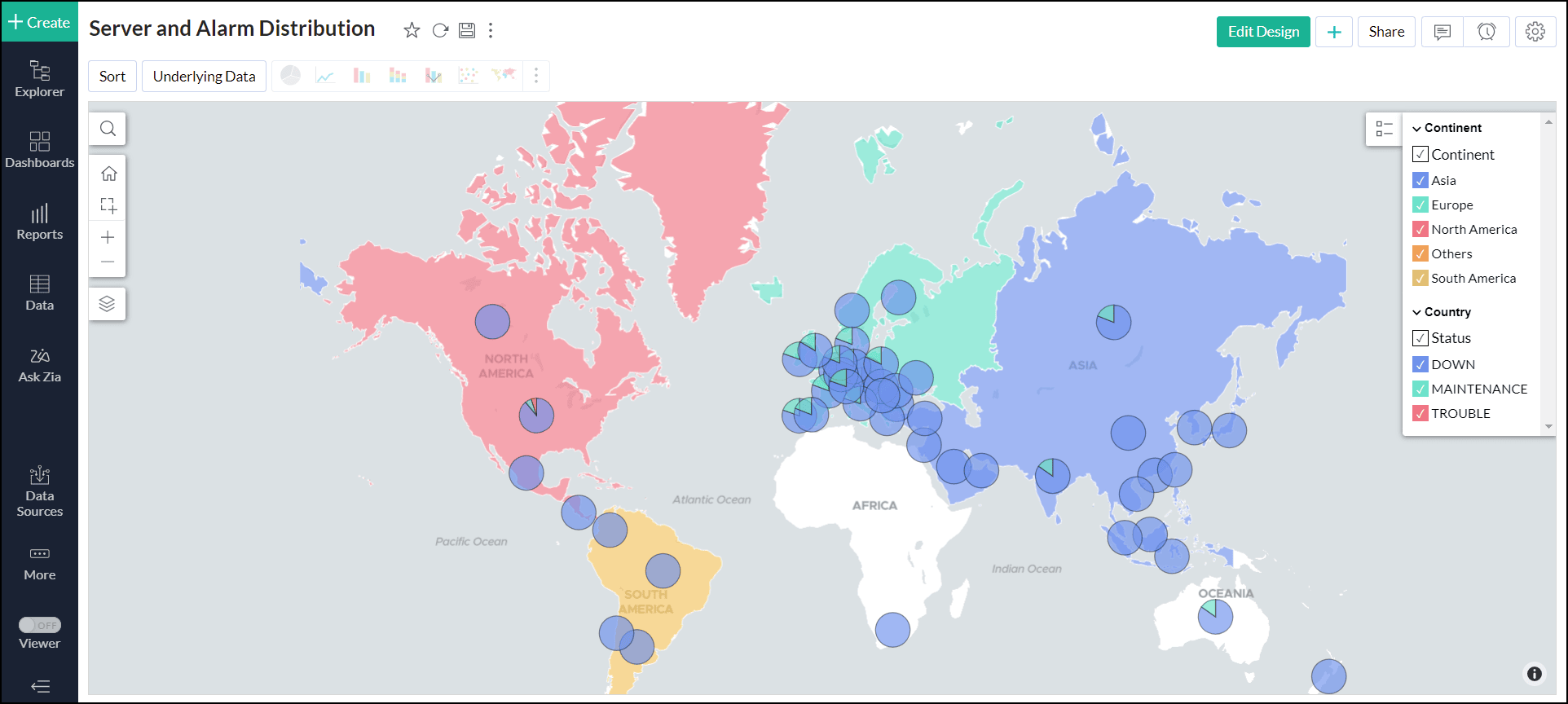
Task: Choose the bar chart type icon
Action: tap(362, 76)
